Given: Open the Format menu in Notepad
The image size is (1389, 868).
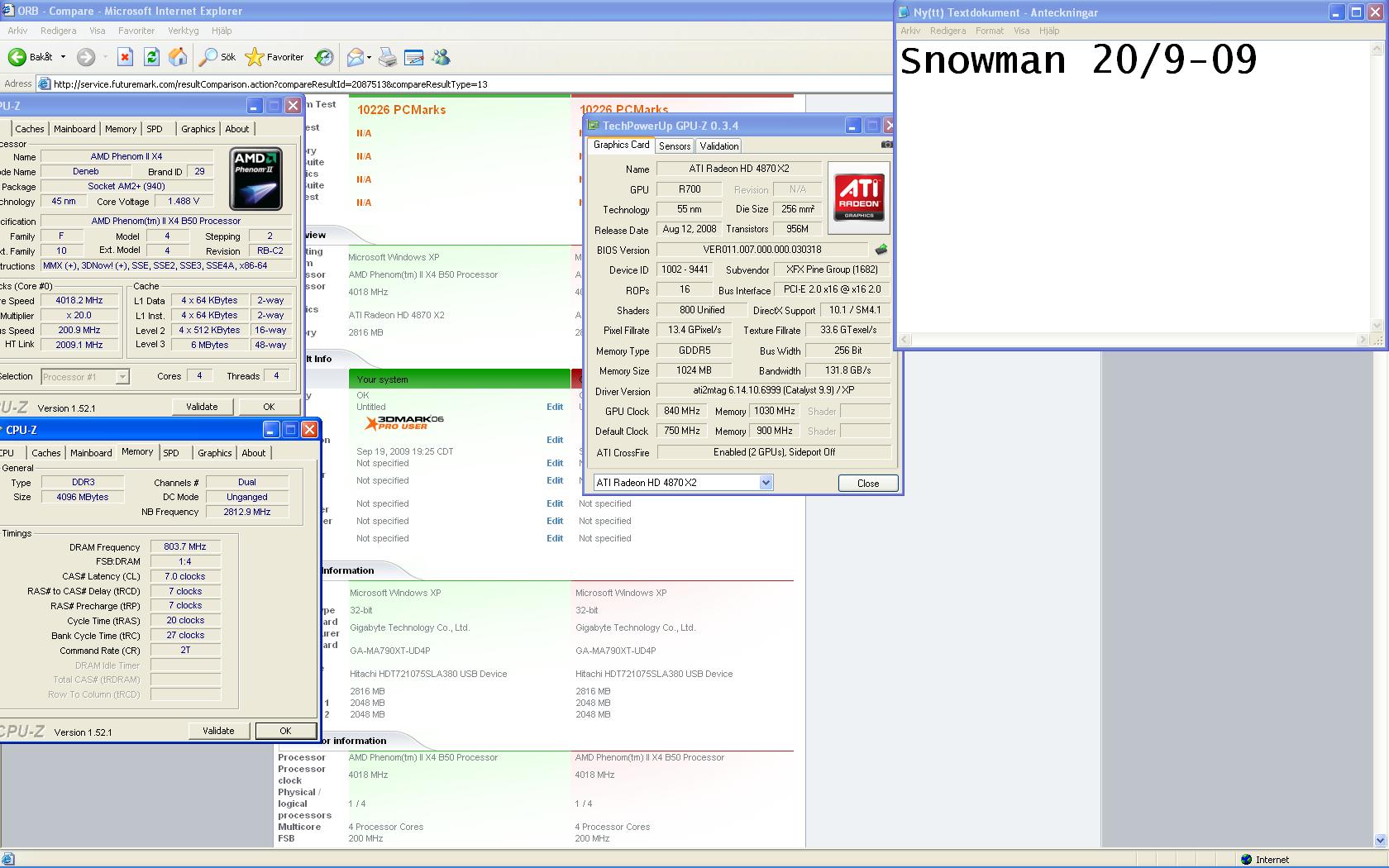Looking at the screenshot, I should pyautogui.click(x=989, y=31).
